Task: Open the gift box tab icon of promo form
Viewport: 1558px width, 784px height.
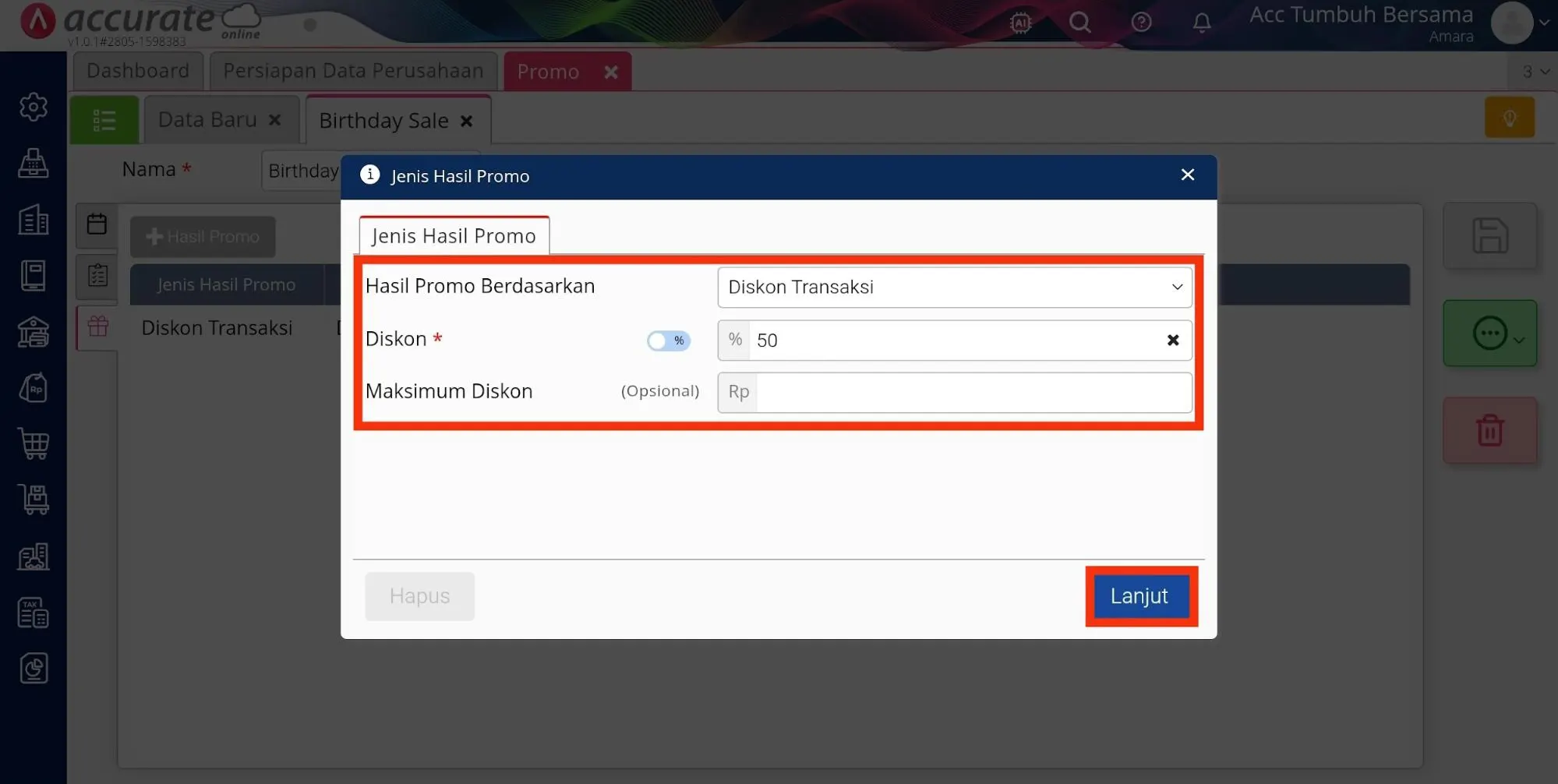Action: (97, 326)
